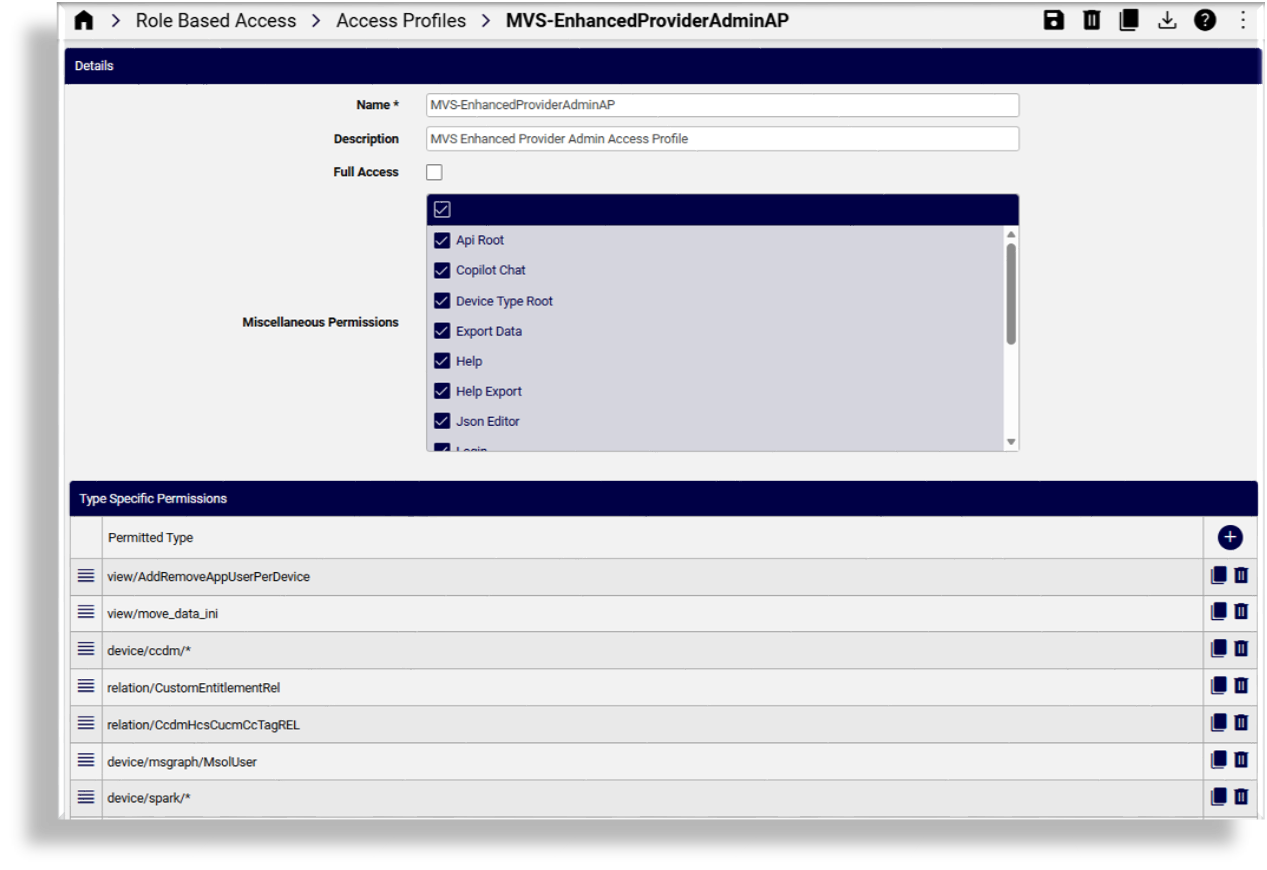Delete the device/ccdm/* row
This screenshot has height=870, width=1267.
(x=1241, y=649)
